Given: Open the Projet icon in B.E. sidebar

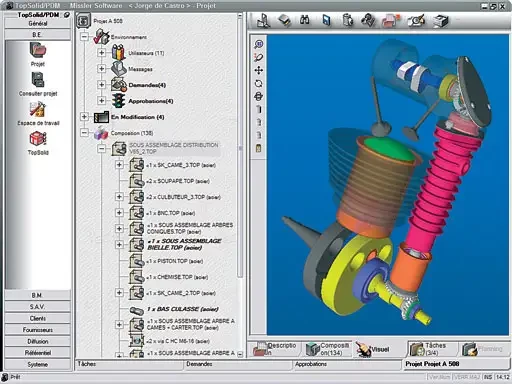Looking at the screenshot, I should 38,51.
